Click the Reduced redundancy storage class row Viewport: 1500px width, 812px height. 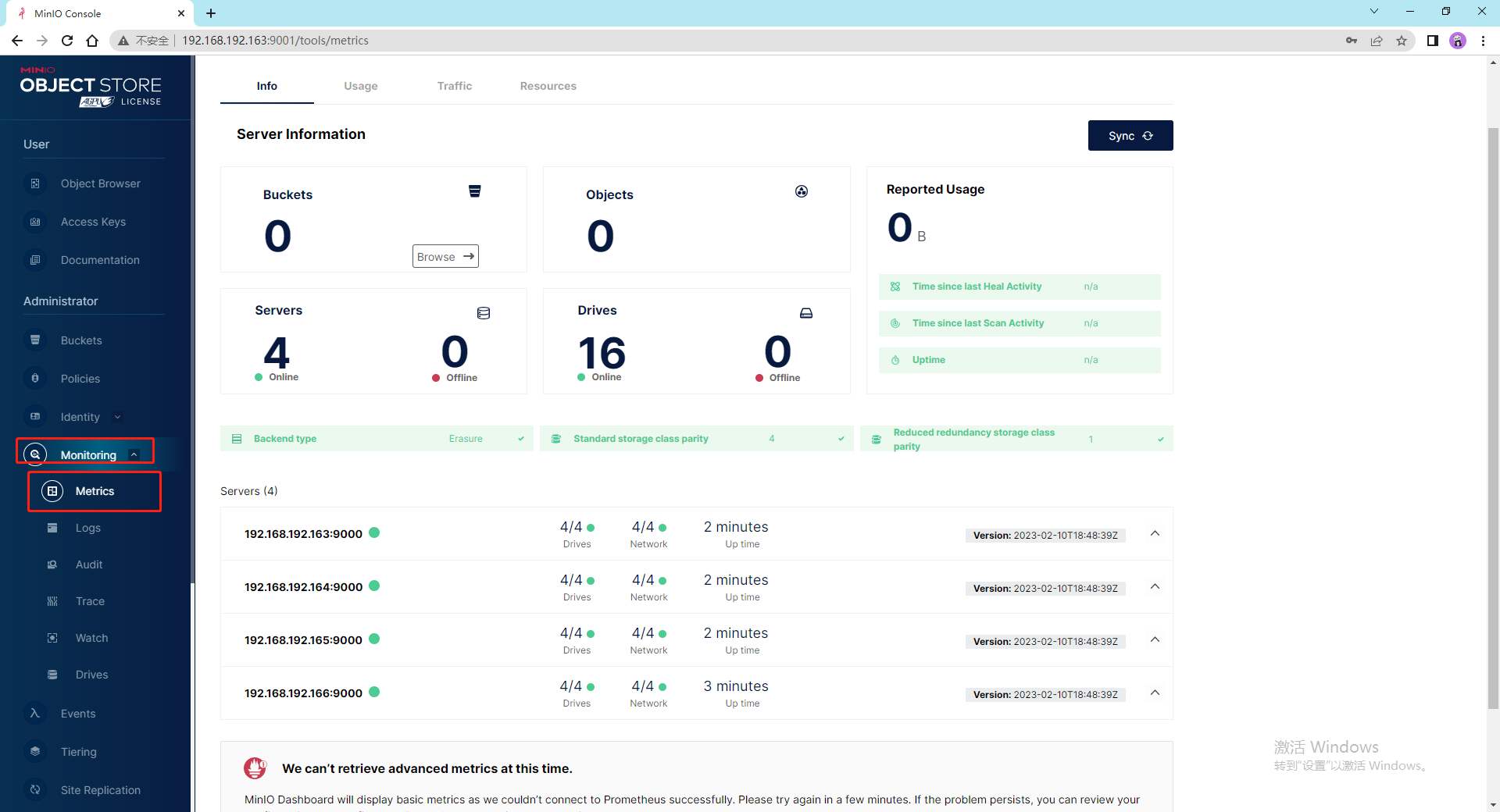coord(1016,439)
